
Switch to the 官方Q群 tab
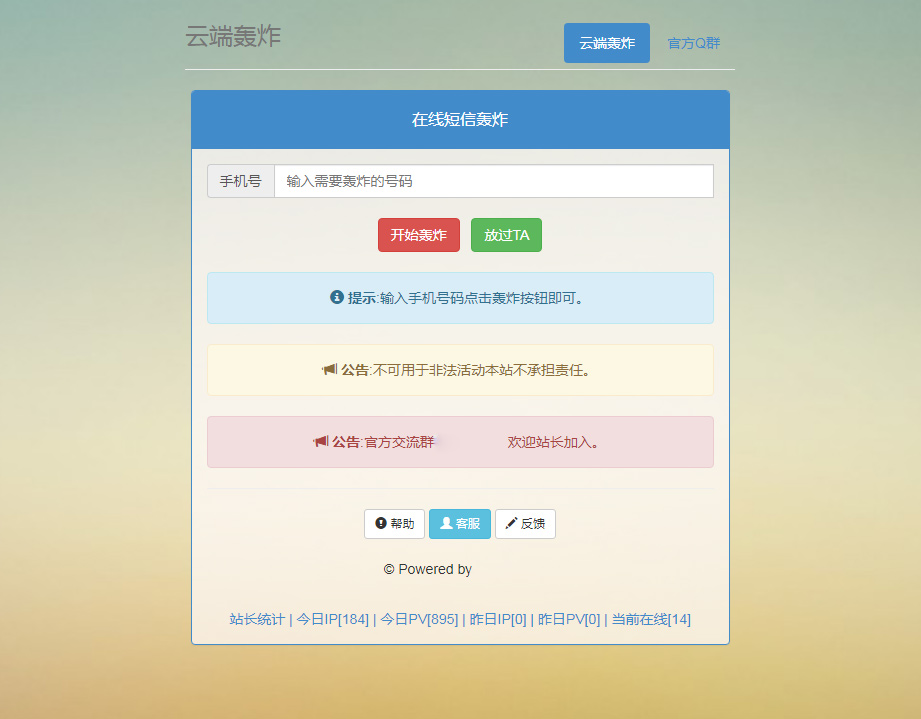click(x=693, y=43)
